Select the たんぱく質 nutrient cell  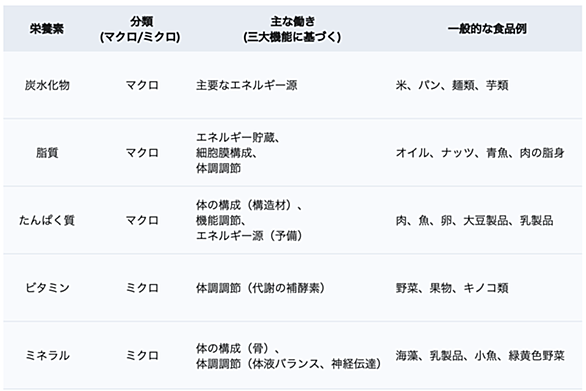pyautogui.click(x=47, y=220)
